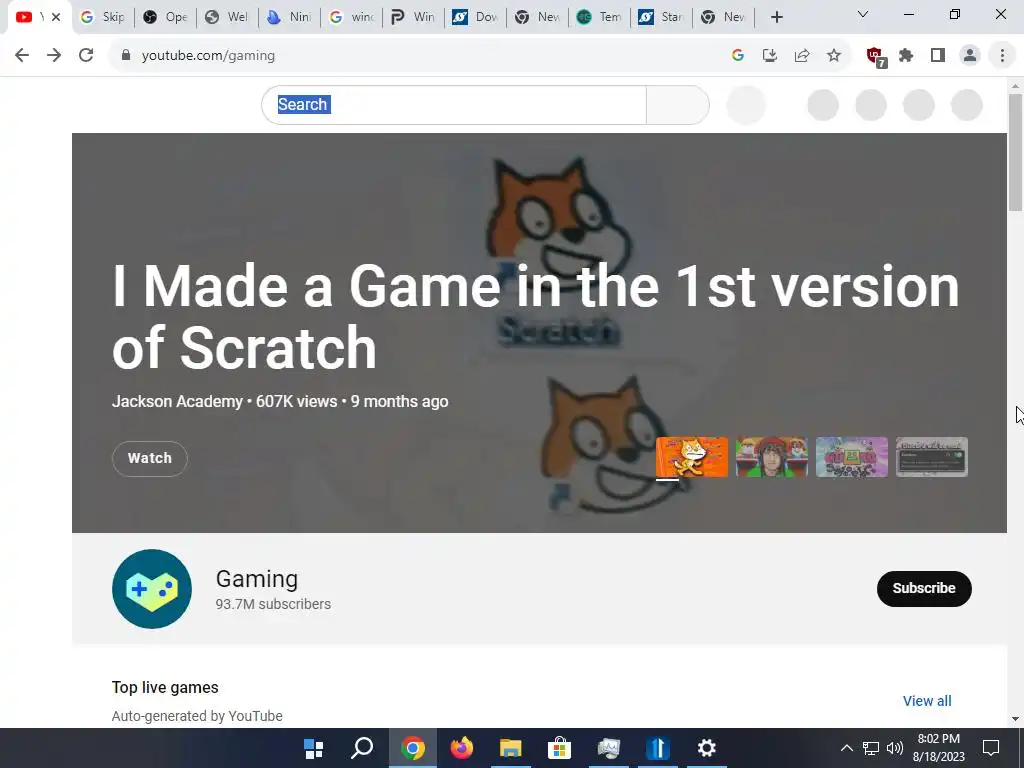
Task: Switch to the Nin tab
Action: [x=289, y=17]
